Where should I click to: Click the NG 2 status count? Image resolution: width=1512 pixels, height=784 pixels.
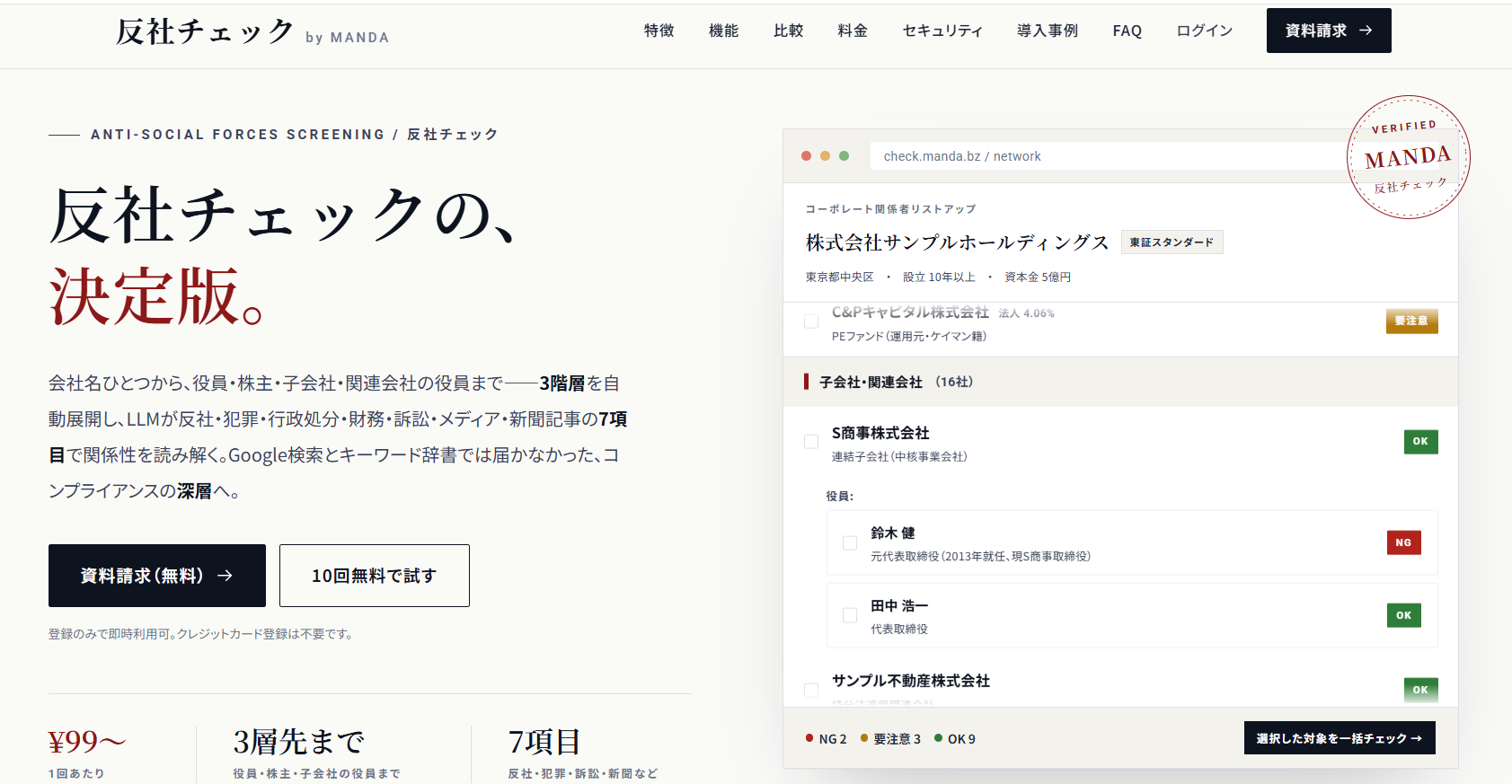tap(827, 739)
